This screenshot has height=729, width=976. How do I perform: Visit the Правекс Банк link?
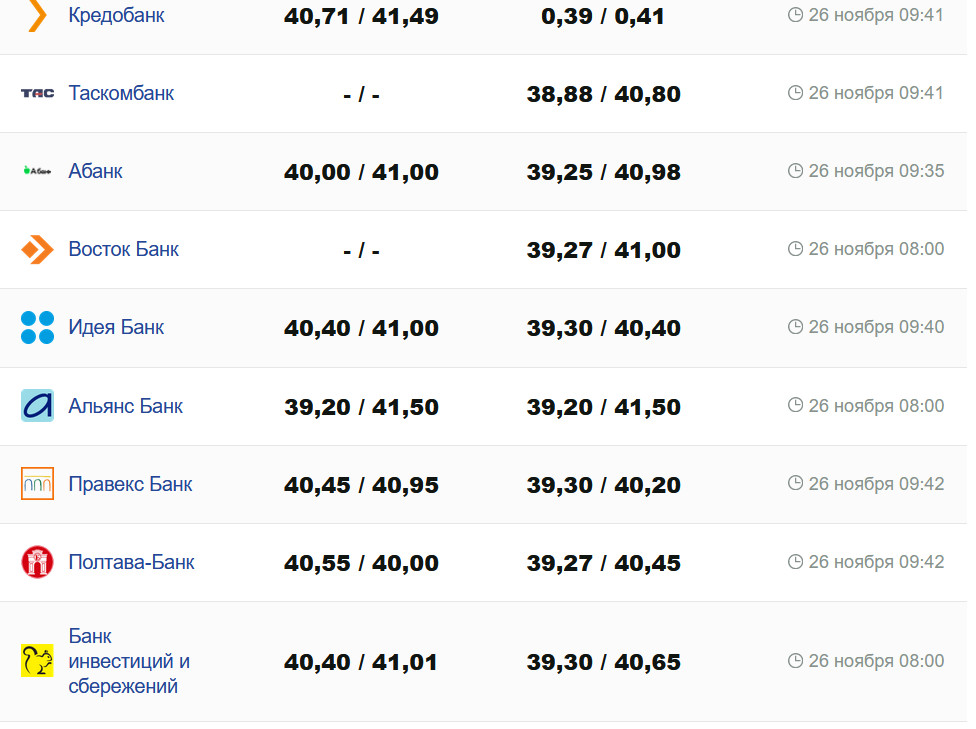point(130,484)
